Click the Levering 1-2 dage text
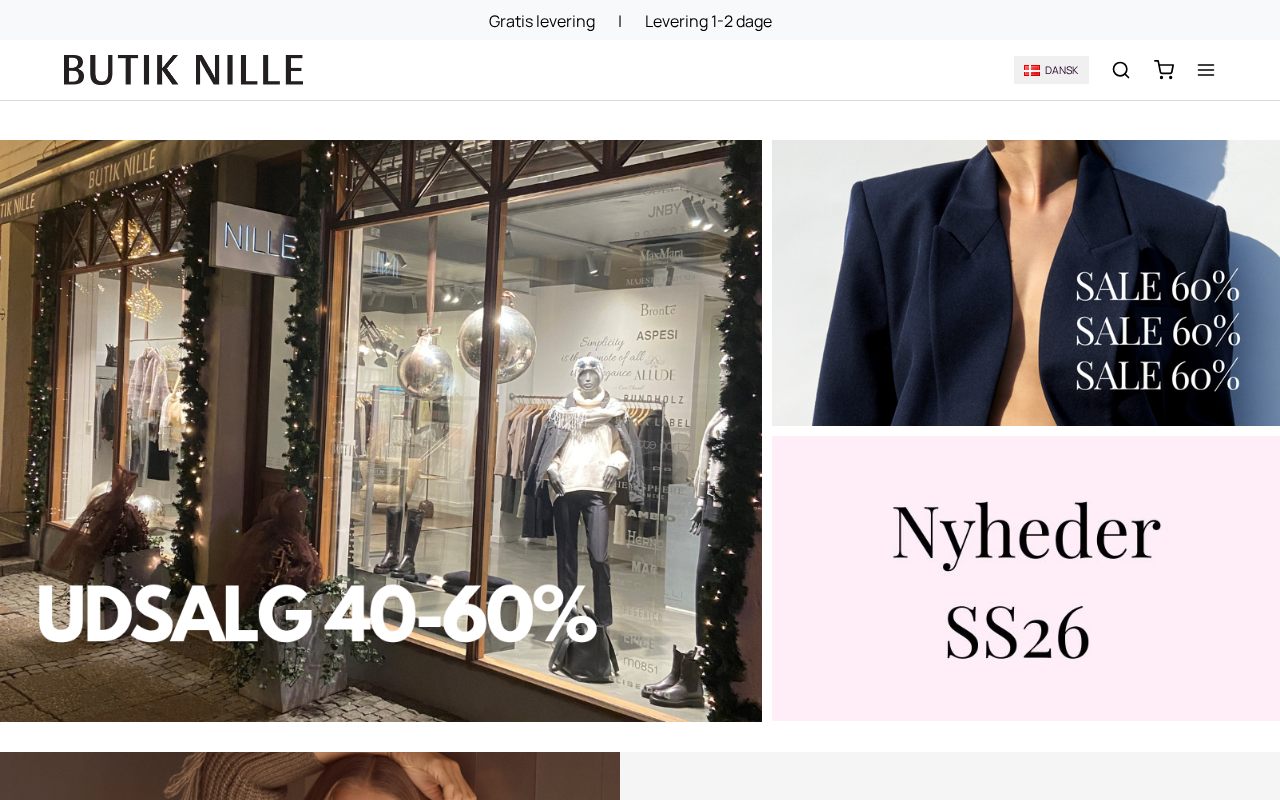This screenshot has width=1280, height=800. (708, 21)
